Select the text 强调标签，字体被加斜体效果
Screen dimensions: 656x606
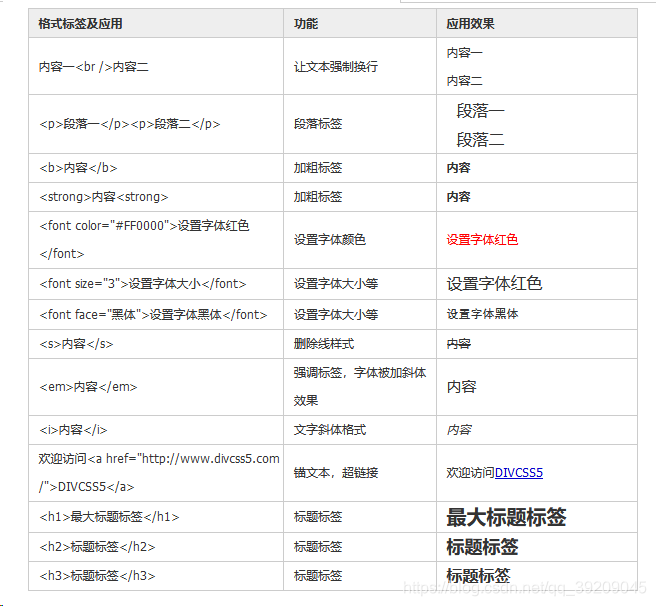[x=360, y=387]
